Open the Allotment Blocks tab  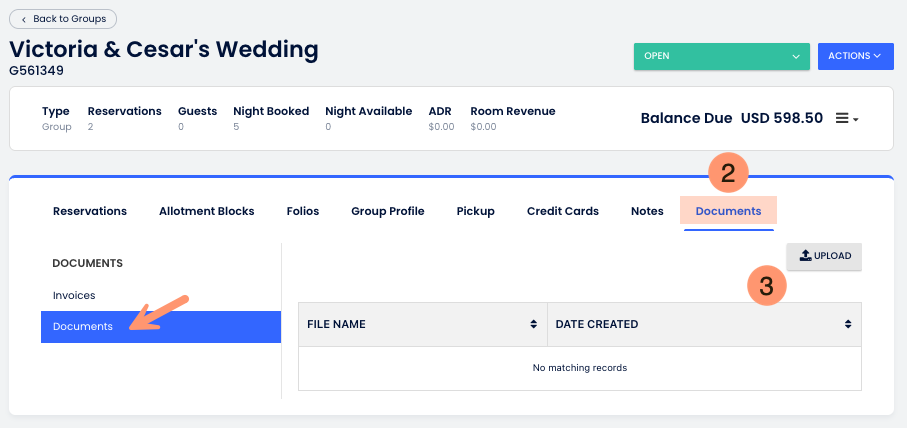[206, 211]
